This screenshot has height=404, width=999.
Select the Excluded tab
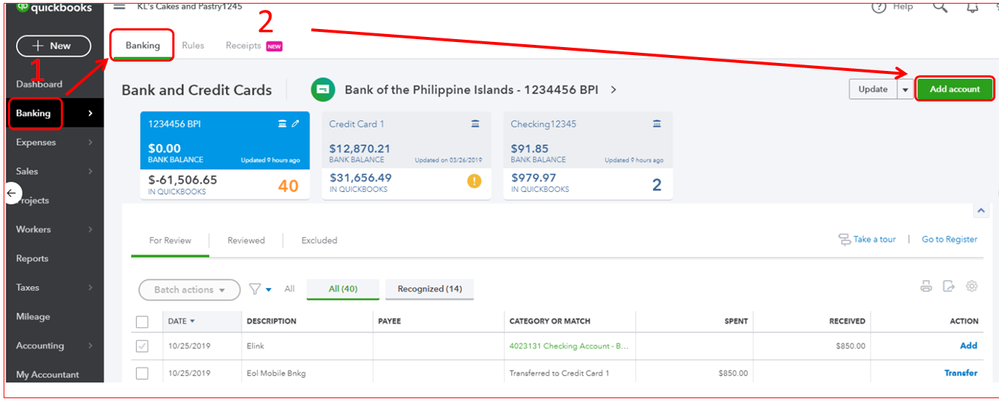pos(319,240)
